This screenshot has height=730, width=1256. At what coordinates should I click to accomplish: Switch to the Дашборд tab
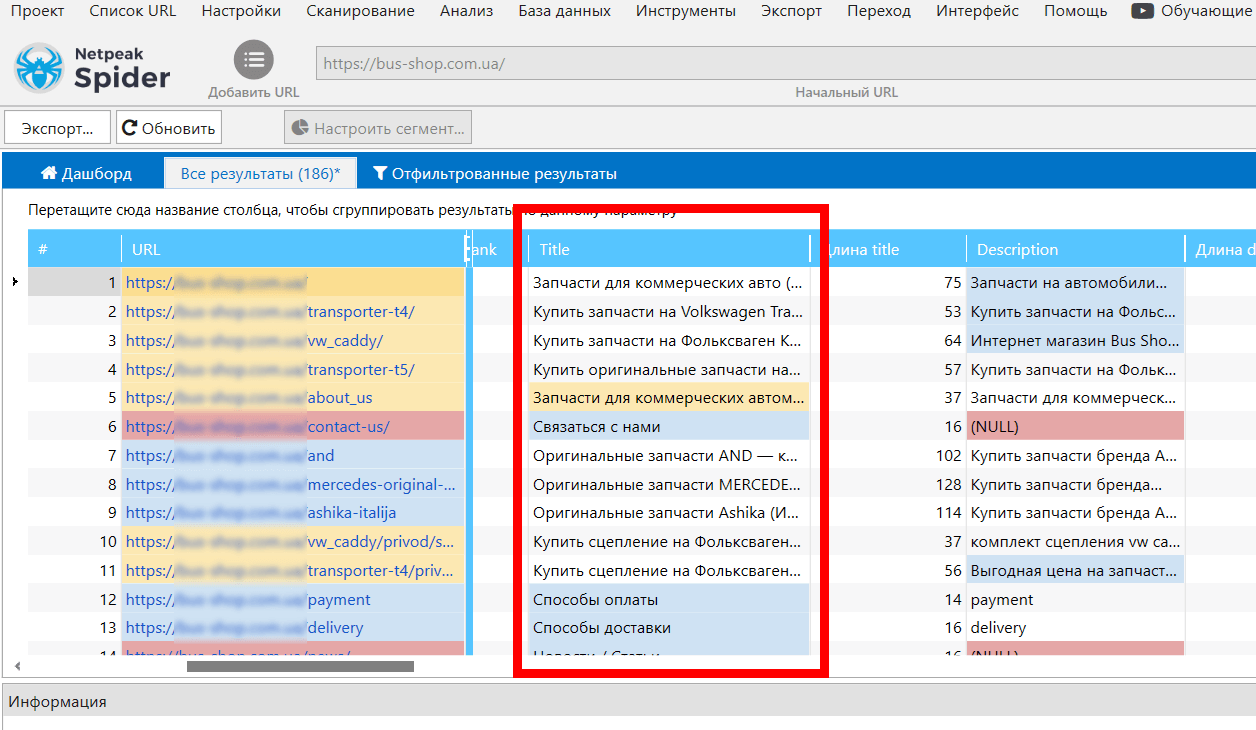coord(86,173)
